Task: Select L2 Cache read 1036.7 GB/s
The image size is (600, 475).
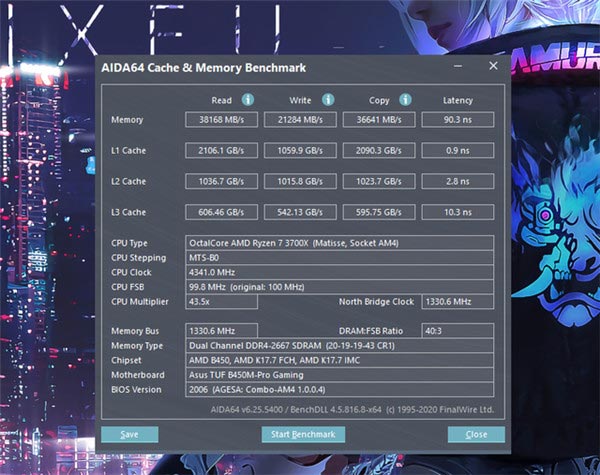Action: point(222,181)
